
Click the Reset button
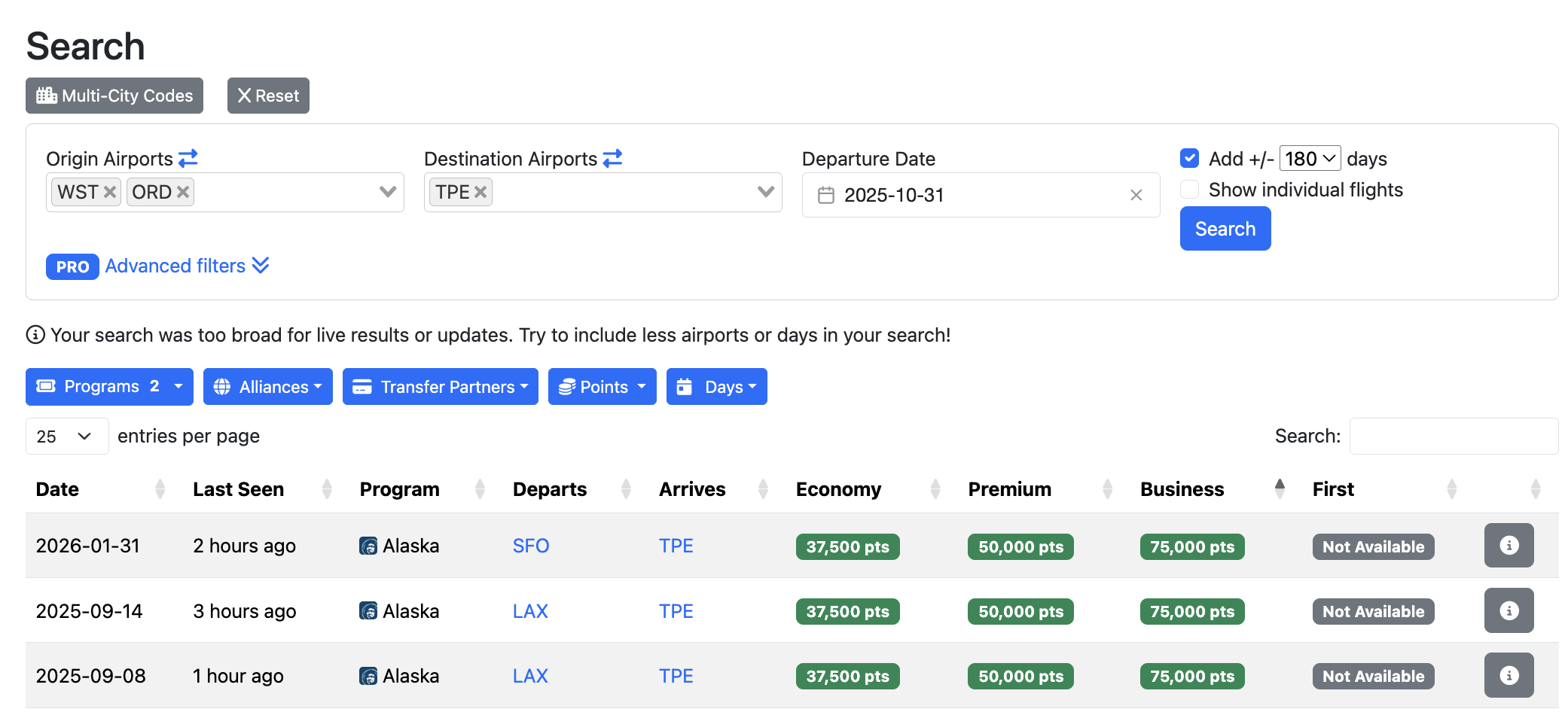[268, 96]
